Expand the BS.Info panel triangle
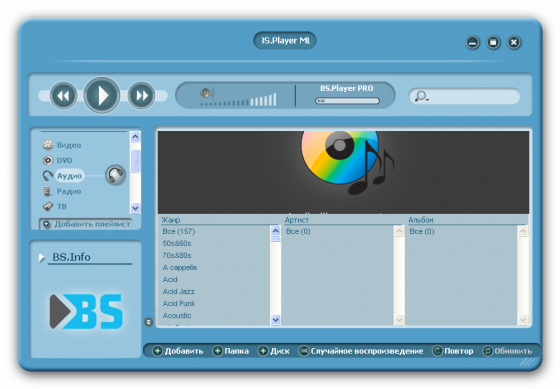 pos(41,258)
